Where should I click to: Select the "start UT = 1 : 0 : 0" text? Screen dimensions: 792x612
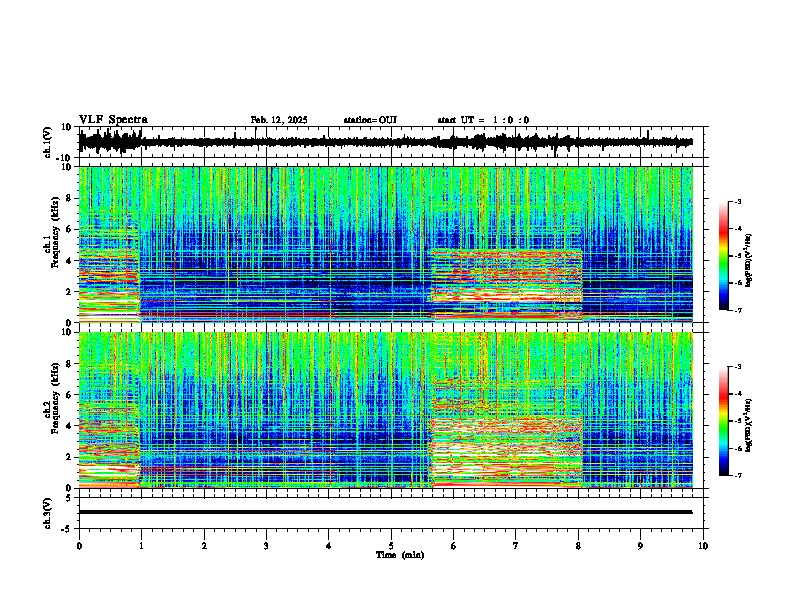click(483, 120)
